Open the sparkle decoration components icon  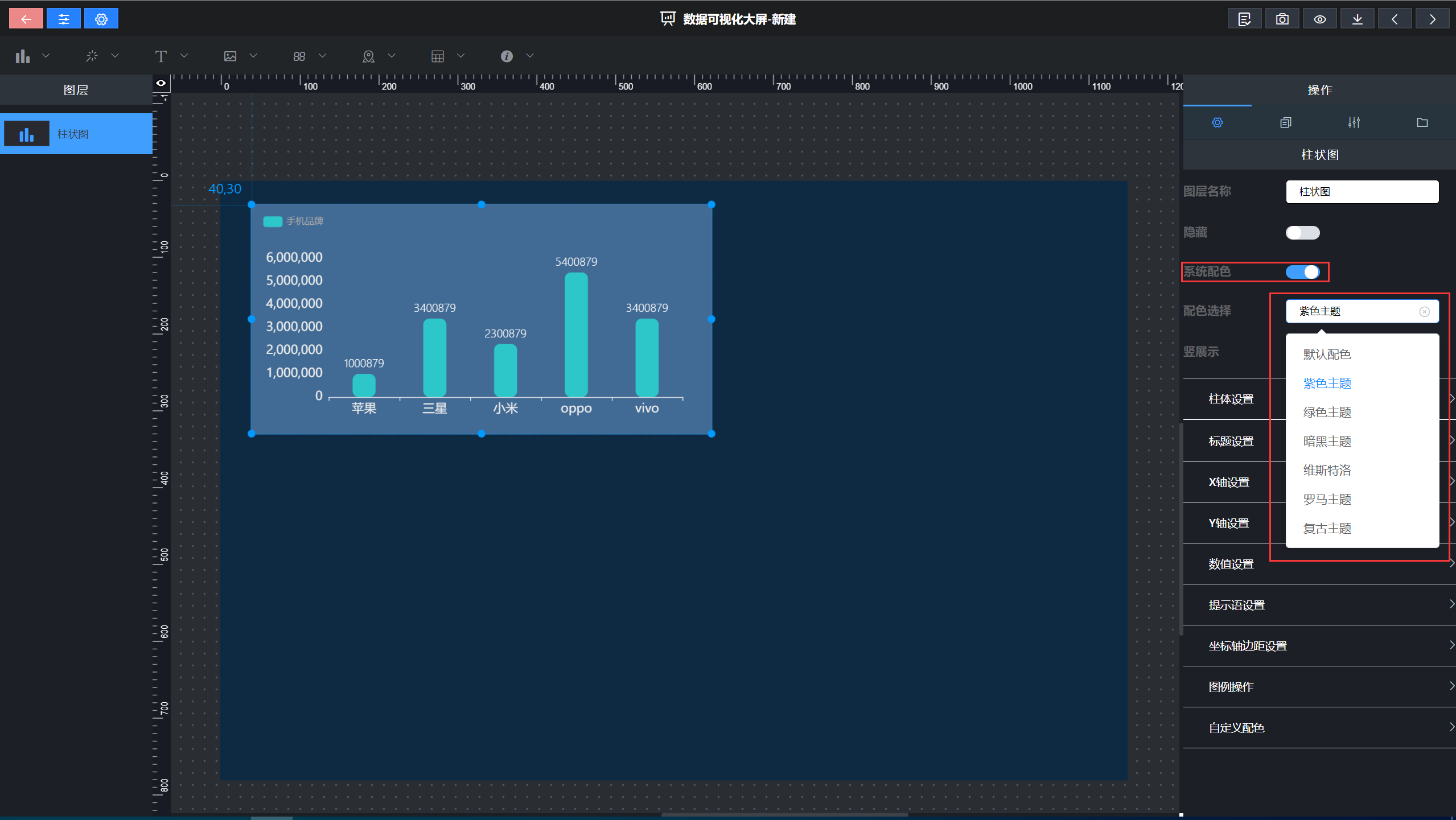point(92,56)
